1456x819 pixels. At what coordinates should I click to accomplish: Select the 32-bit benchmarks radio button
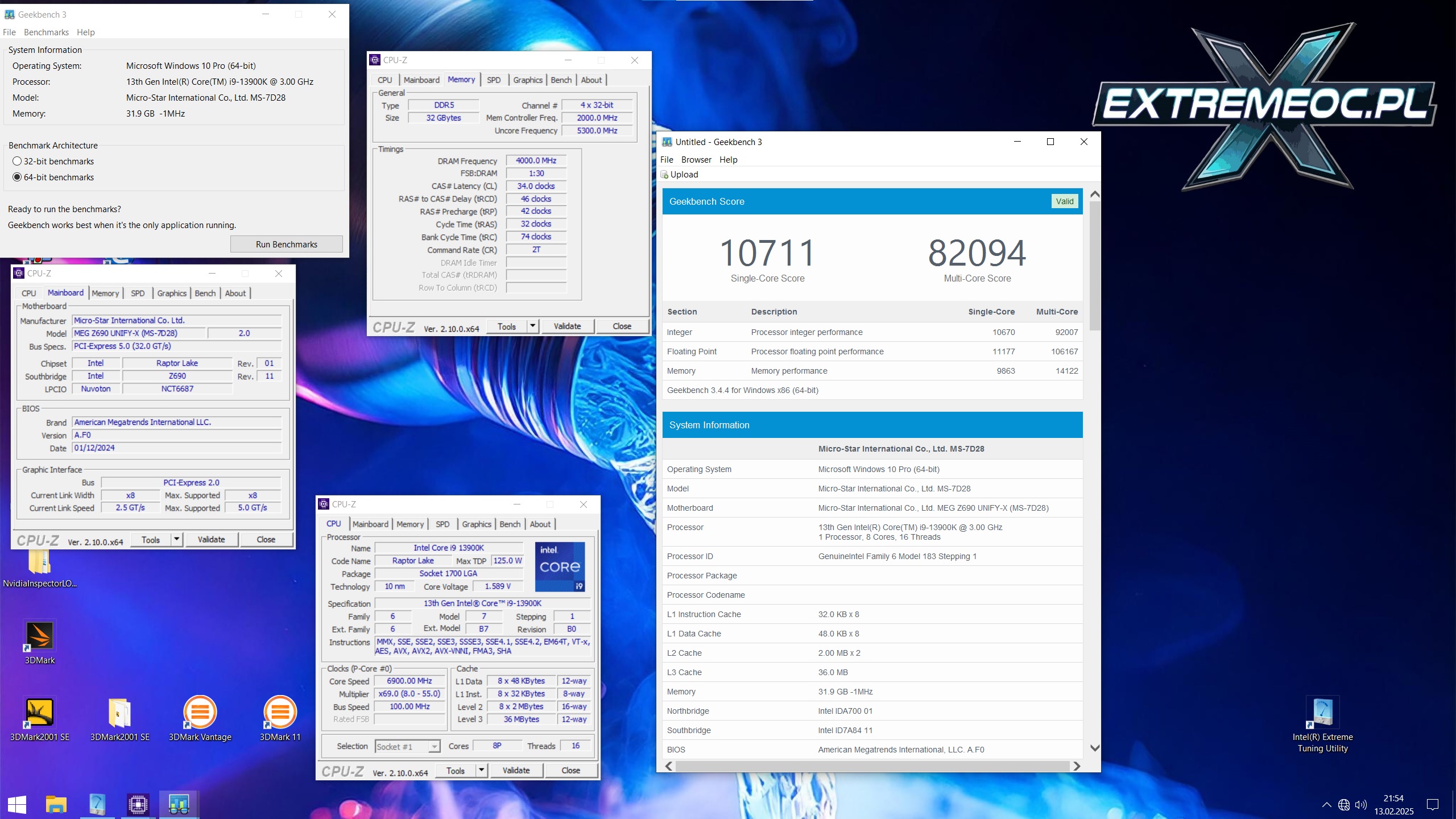click(17, 162)
